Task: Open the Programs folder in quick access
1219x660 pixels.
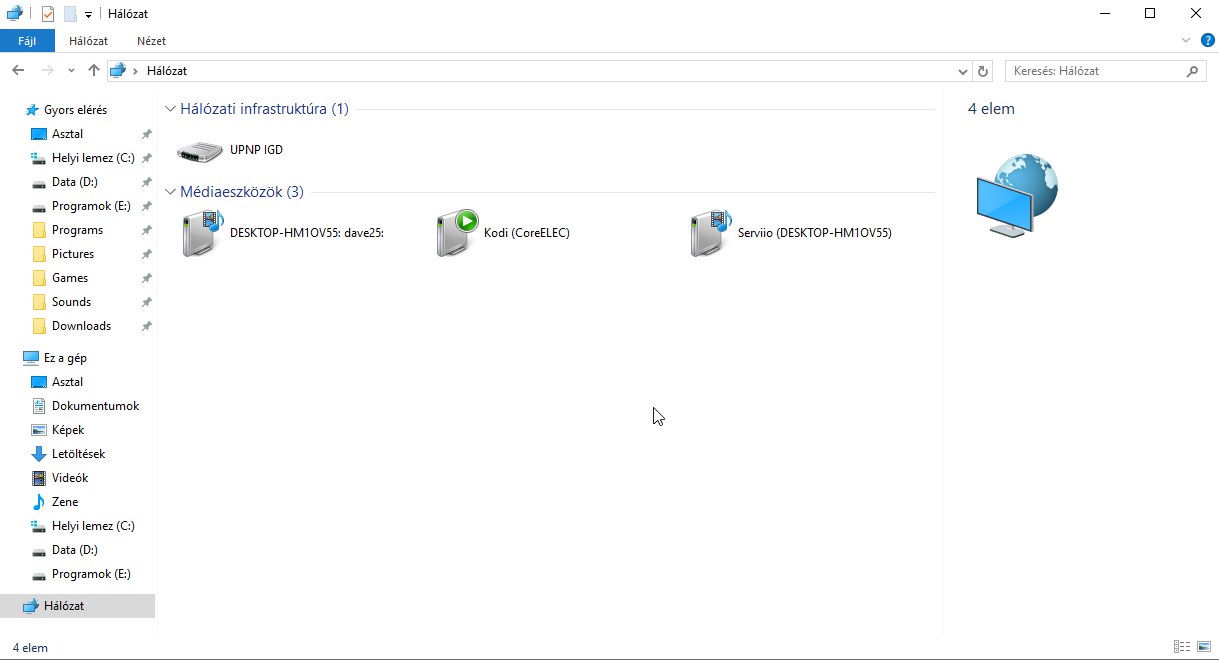Action: tap(77, 230)
